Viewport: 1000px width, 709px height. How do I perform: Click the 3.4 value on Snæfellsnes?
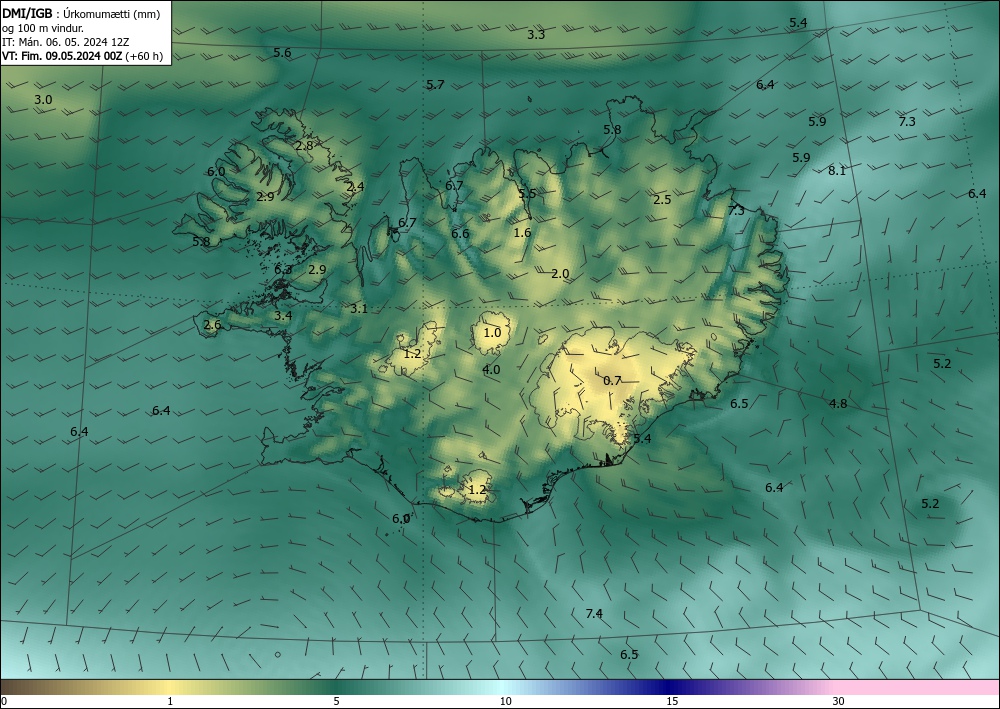click(x=283, y=315)
